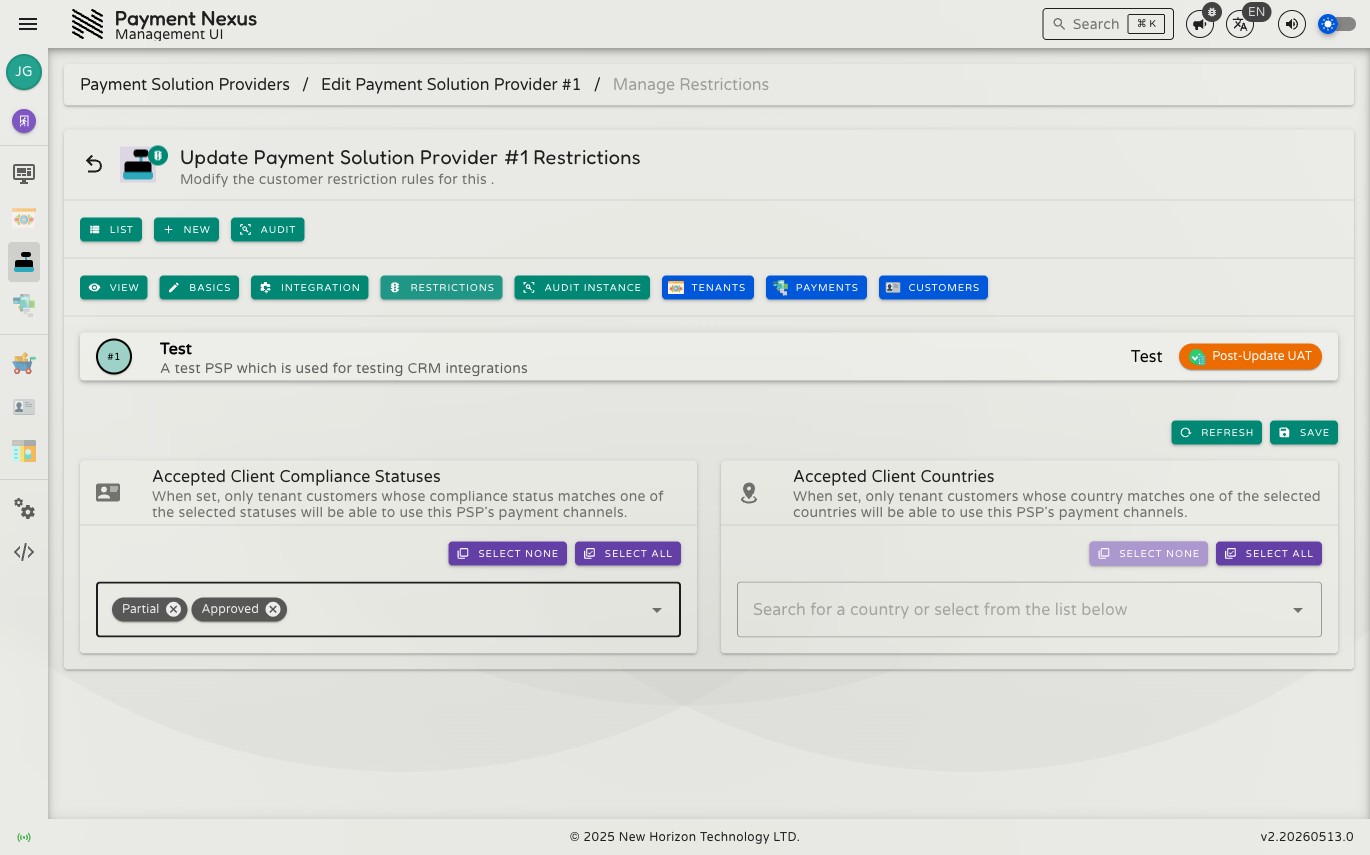Click the Accepted Client Countries heading

pyautogui.click(x=894, y=476)
